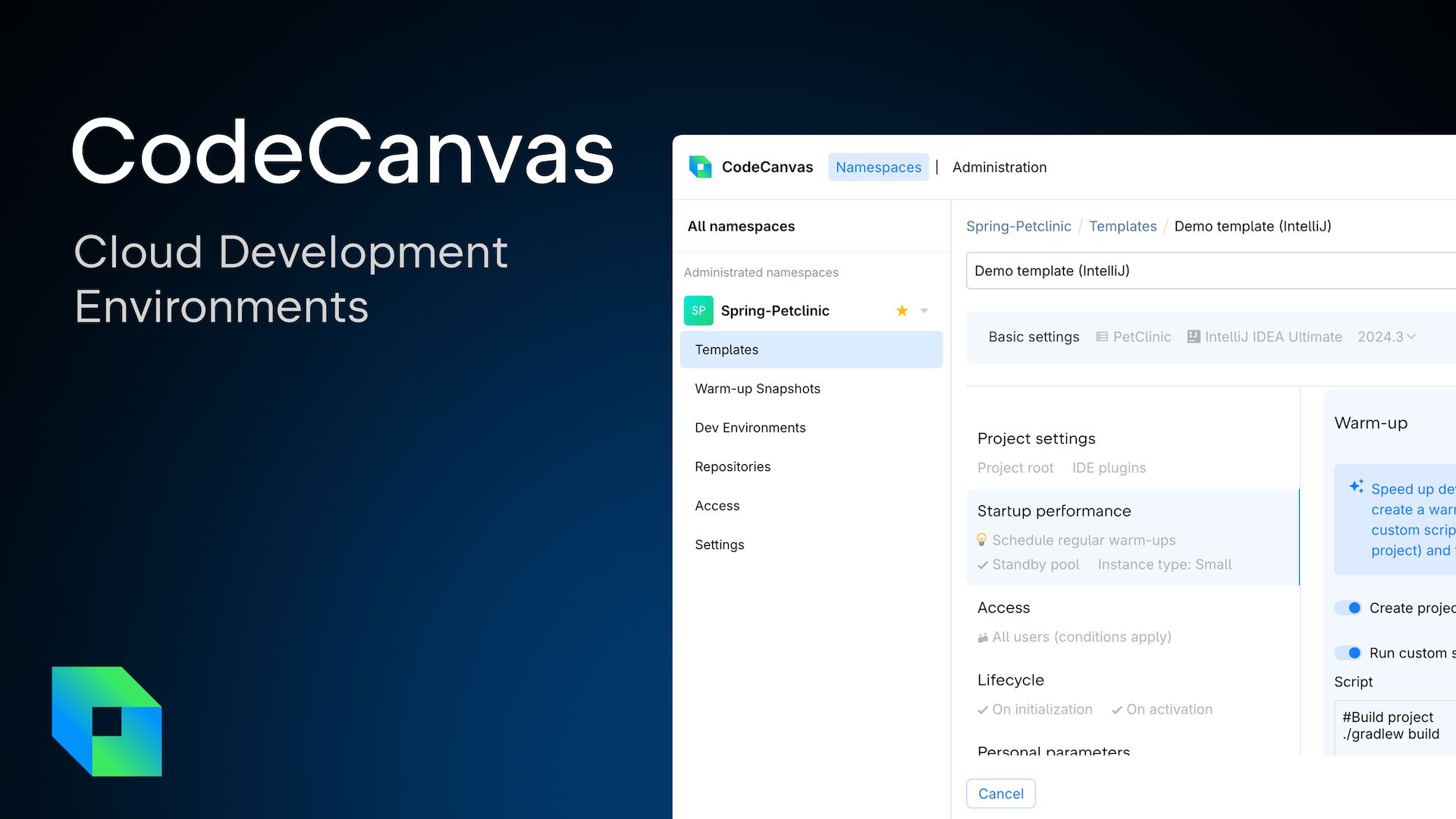Switch to the Namespaces tab

point(878,167)
